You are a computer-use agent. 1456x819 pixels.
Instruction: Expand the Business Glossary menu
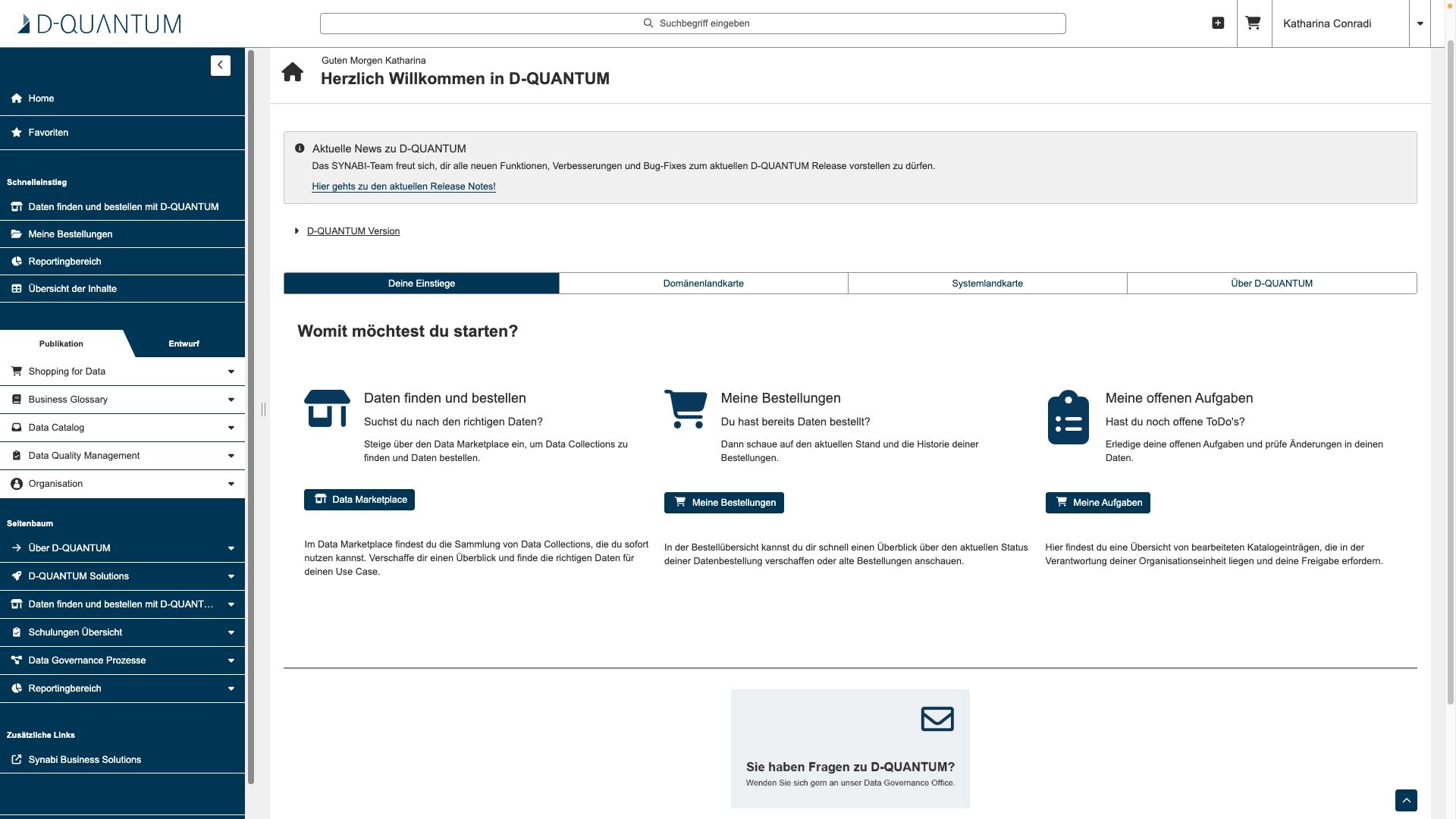tap(231, 400)
